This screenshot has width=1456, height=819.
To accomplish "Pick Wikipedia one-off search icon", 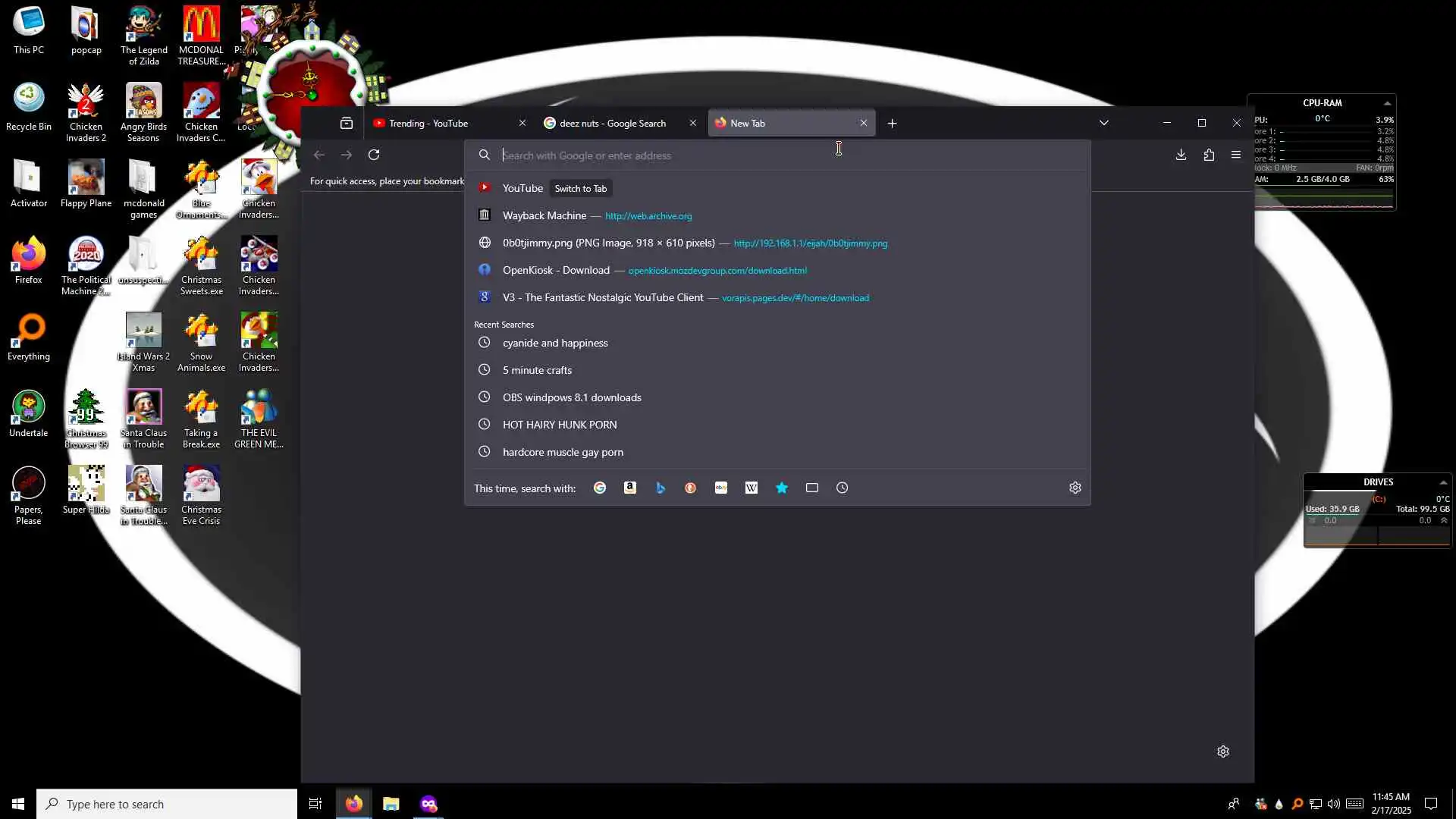I will point(752,488).
